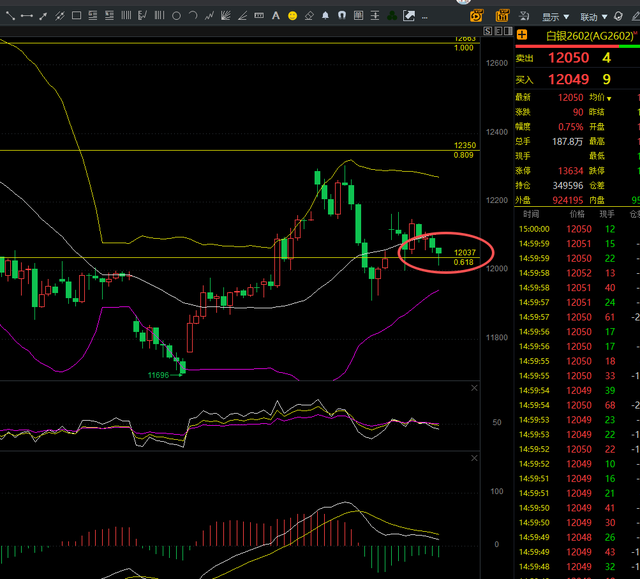Click the 12037 Fibonacci price label

[464, 253]
